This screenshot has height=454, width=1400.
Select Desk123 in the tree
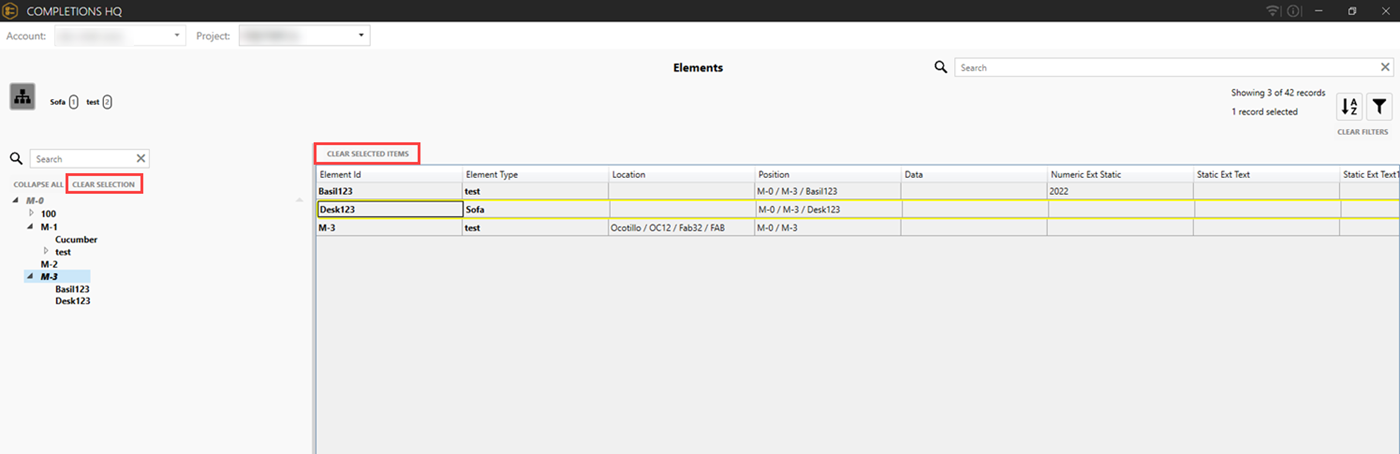click(73, 301)
